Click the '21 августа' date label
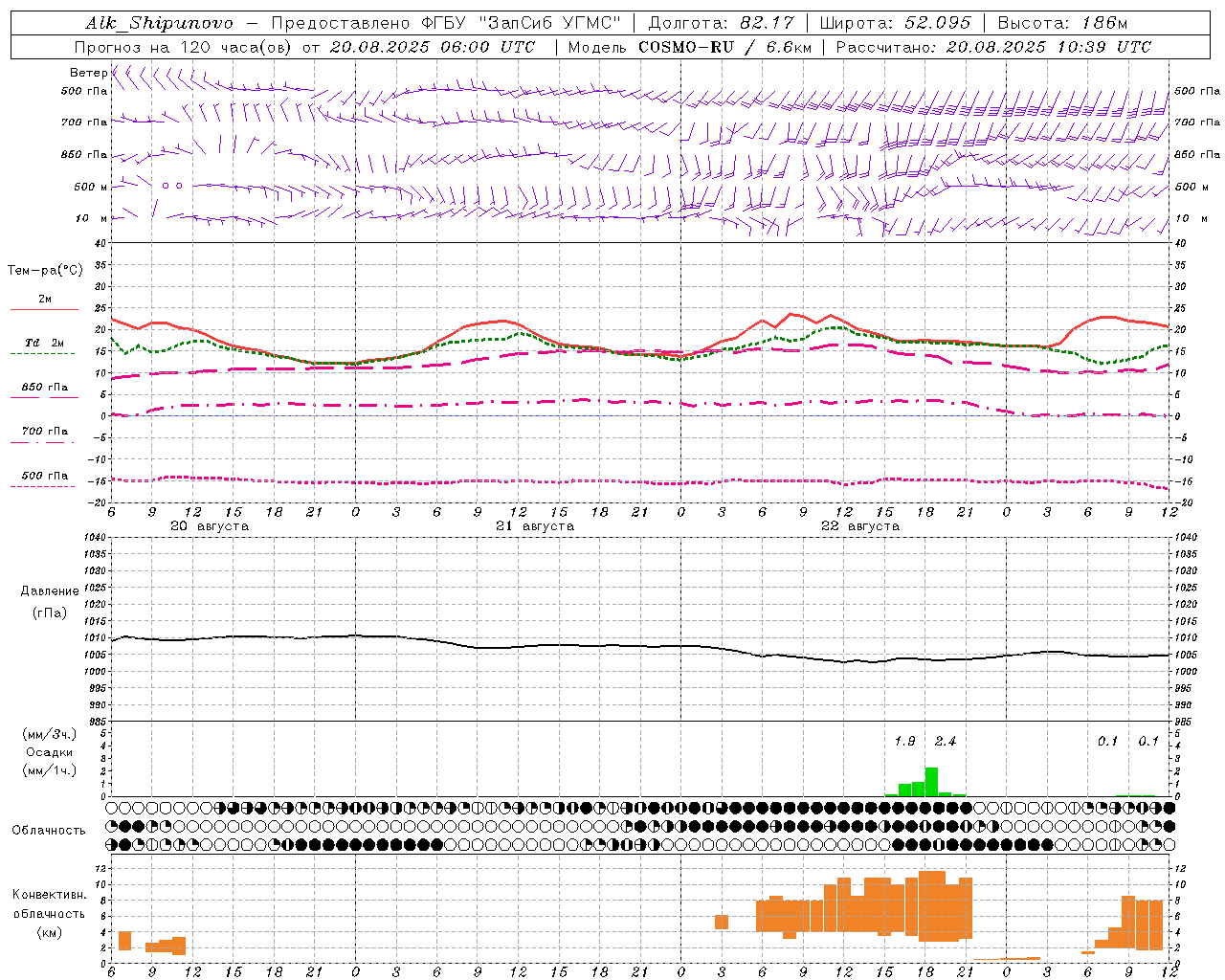The width and height of the screenshot is (1225, 980). 535,526
